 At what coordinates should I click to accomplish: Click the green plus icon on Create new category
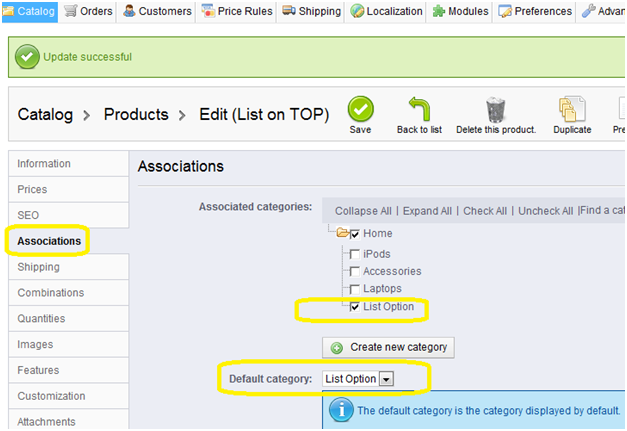click(337, 348)
